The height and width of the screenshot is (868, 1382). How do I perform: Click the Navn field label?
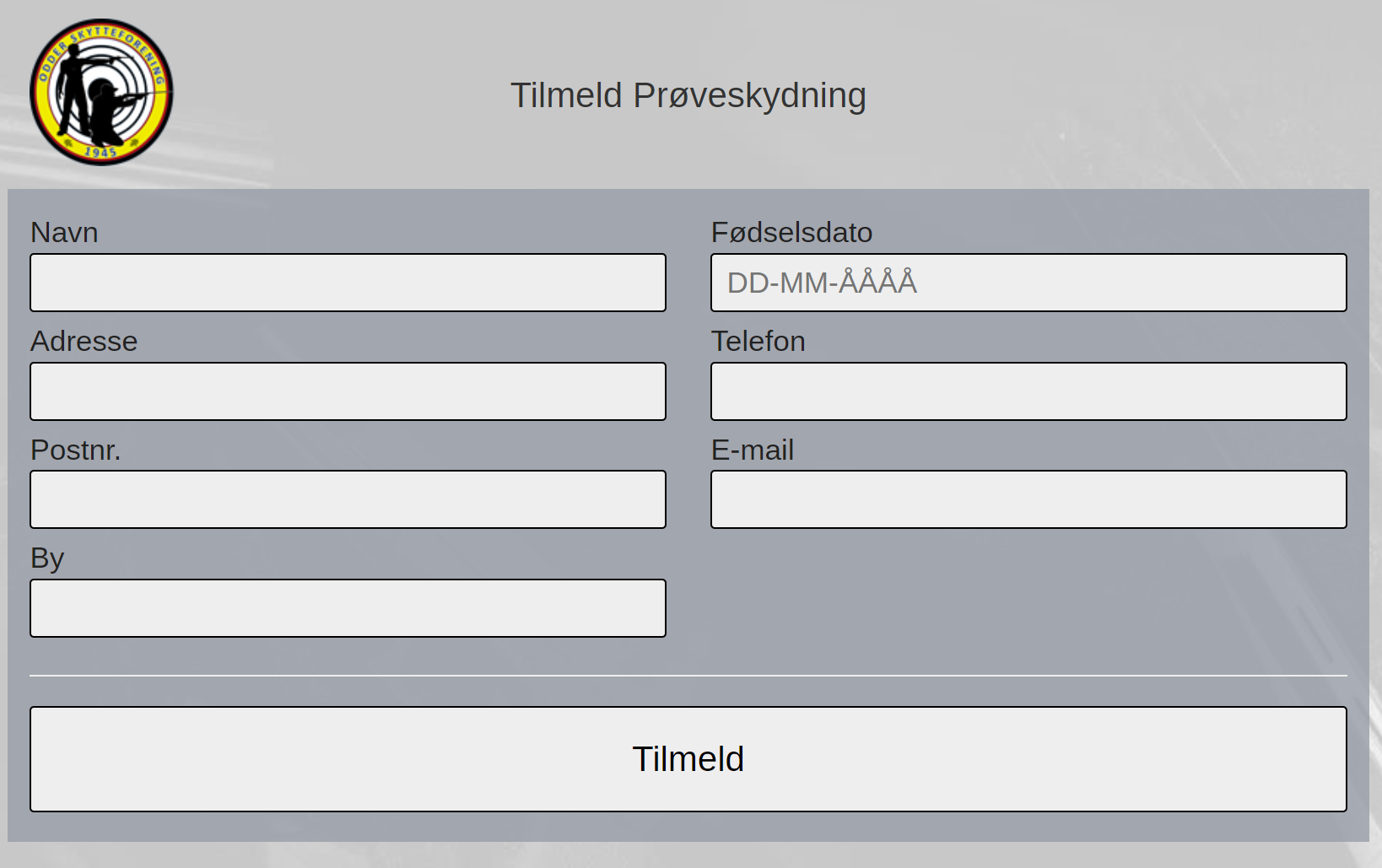point(64,232)
